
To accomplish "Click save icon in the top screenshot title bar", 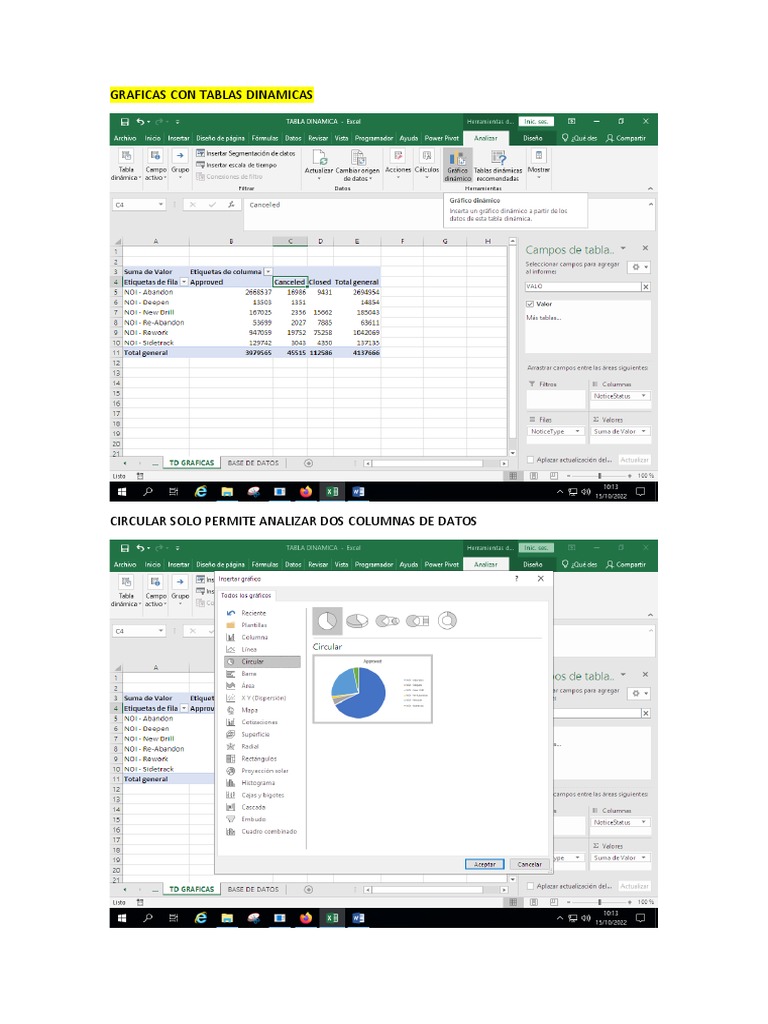I will point(125,121).
